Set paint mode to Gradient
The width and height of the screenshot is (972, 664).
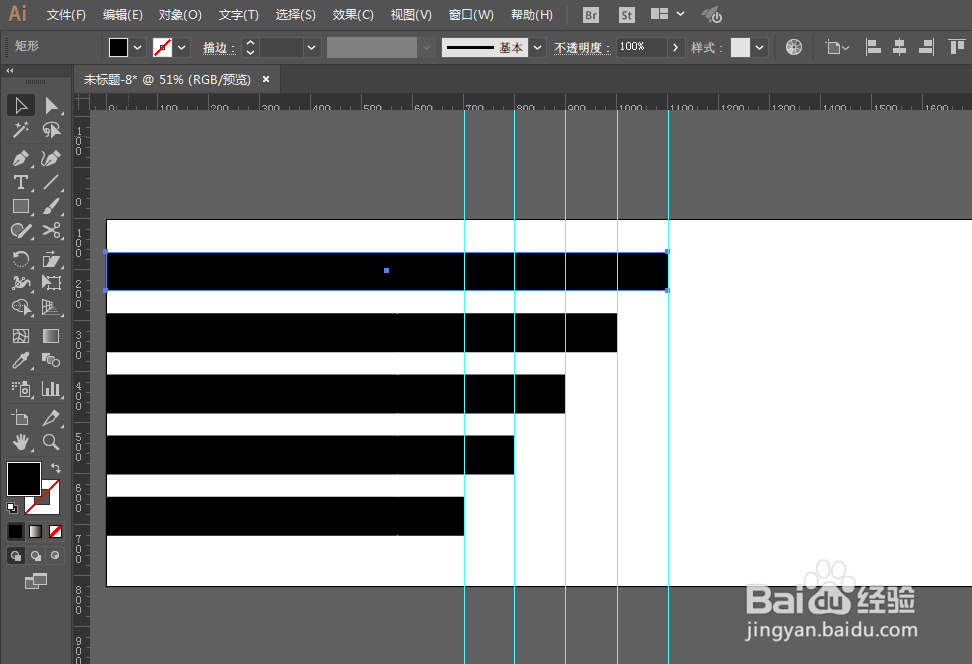[35, 531]
